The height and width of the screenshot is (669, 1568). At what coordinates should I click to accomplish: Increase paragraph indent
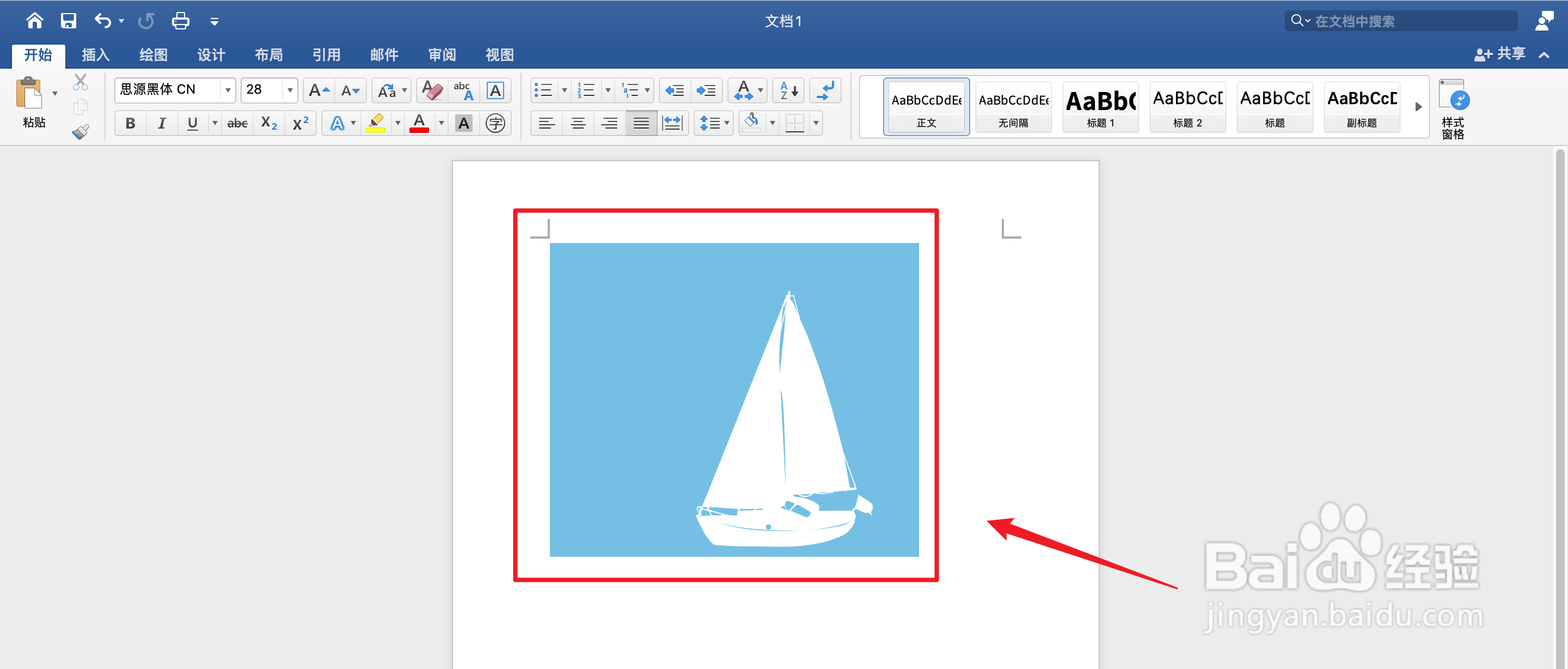pos(706,90)
